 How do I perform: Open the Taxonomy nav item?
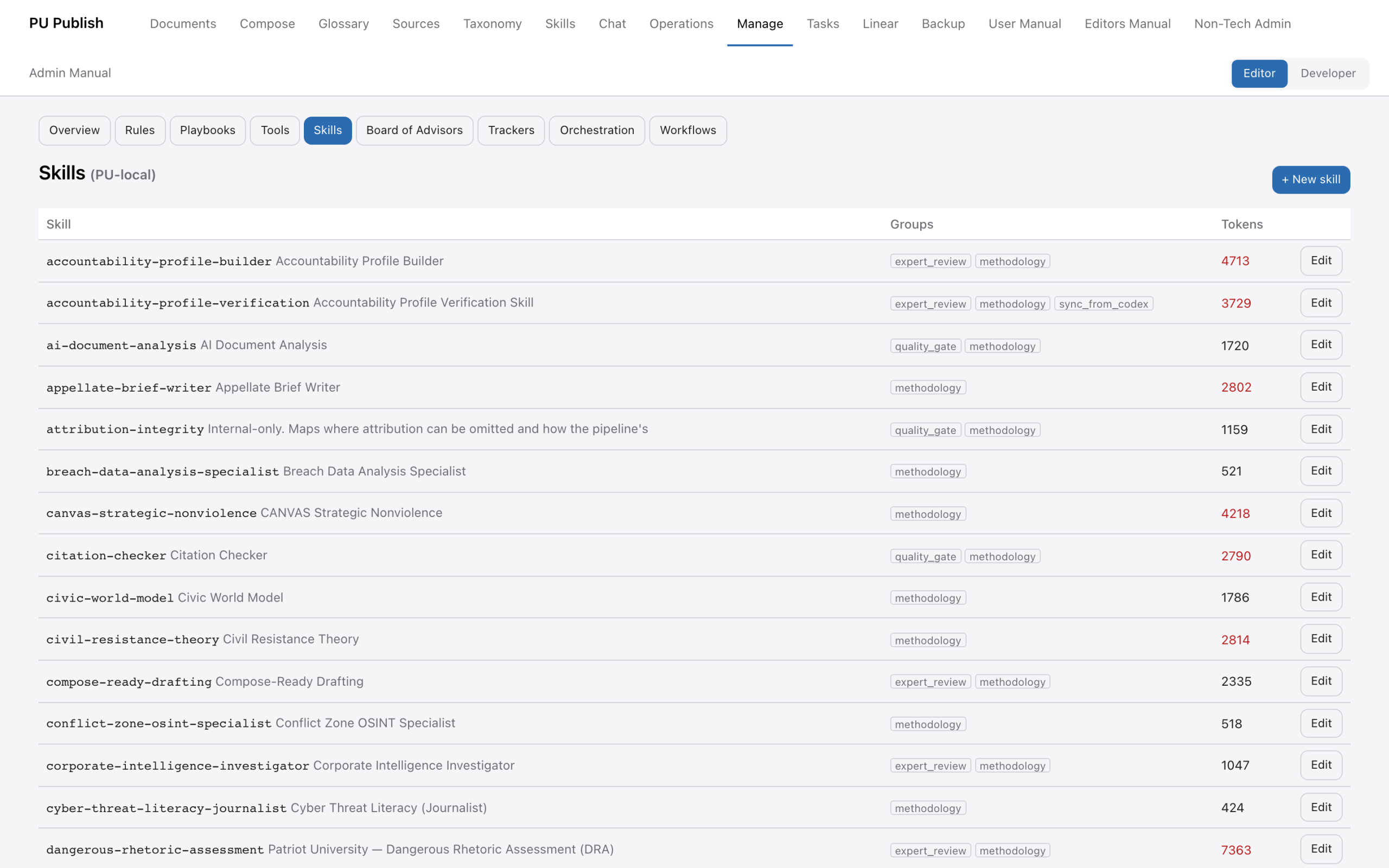(493, 23)
